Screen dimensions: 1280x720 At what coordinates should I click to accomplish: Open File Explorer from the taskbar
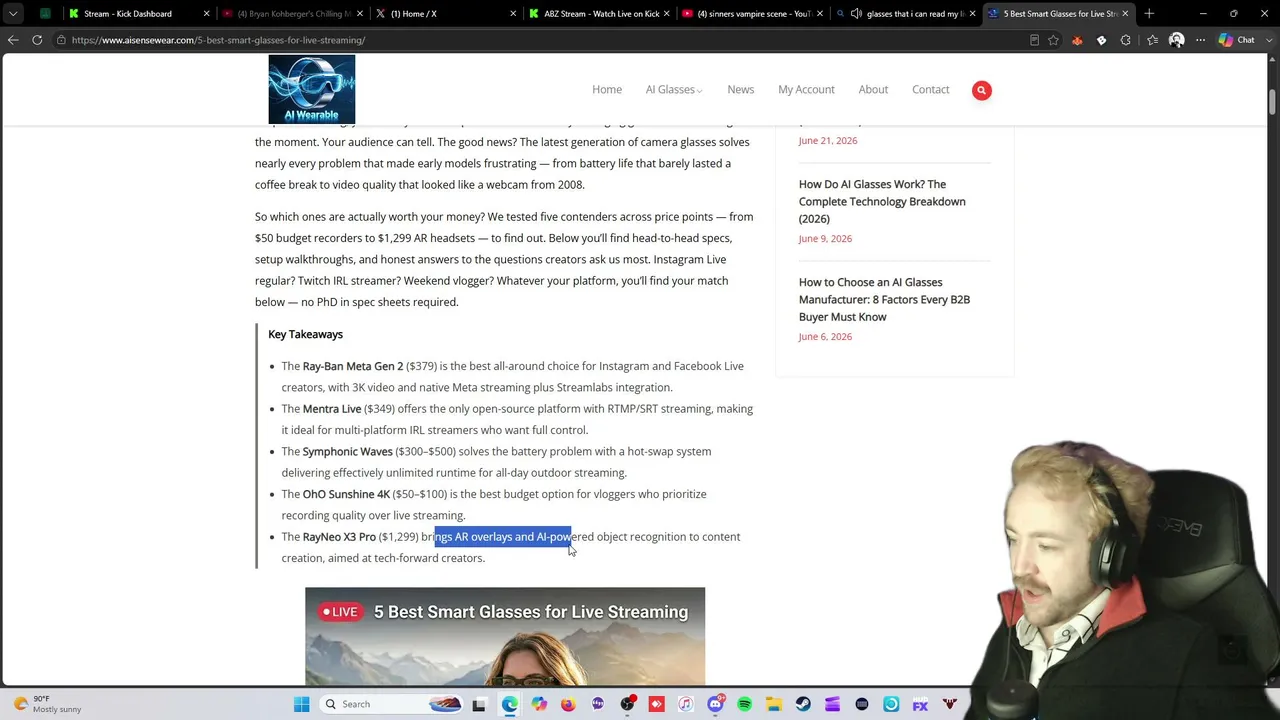pos(774,704)
